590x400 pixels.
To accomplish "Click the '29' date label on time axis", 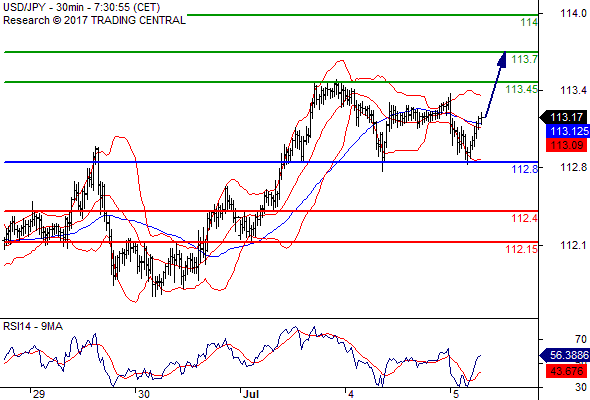I will coord(39,394).
